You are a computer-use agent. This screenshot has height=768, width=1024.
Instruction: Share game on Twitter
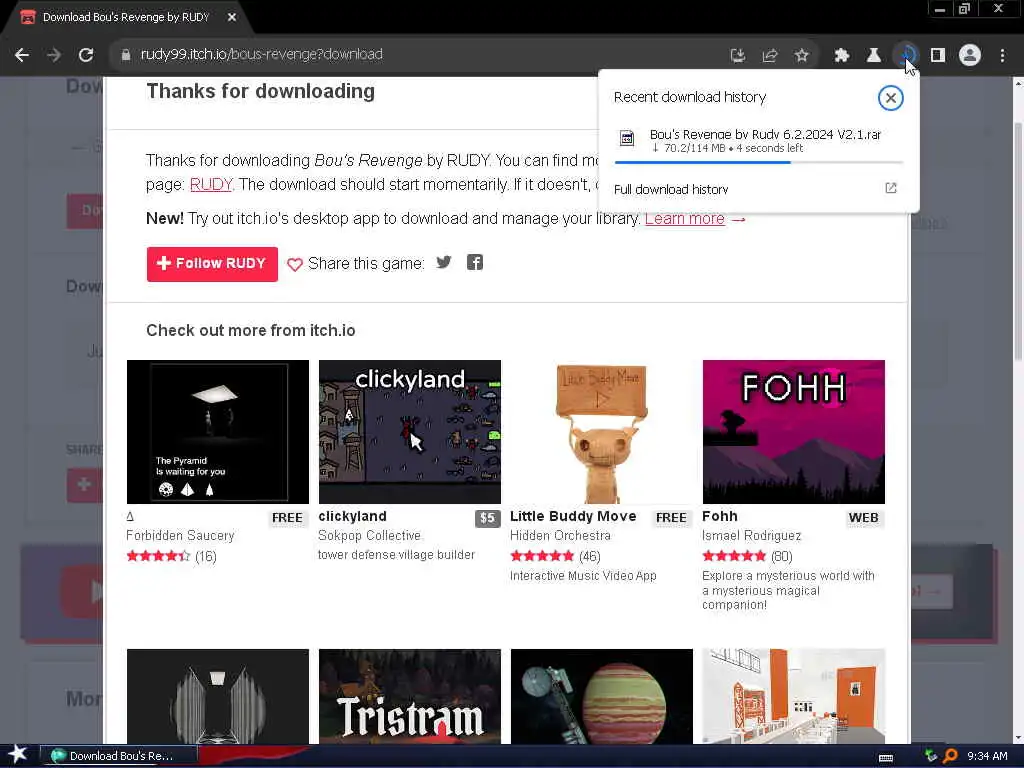[x=444, y=263]
